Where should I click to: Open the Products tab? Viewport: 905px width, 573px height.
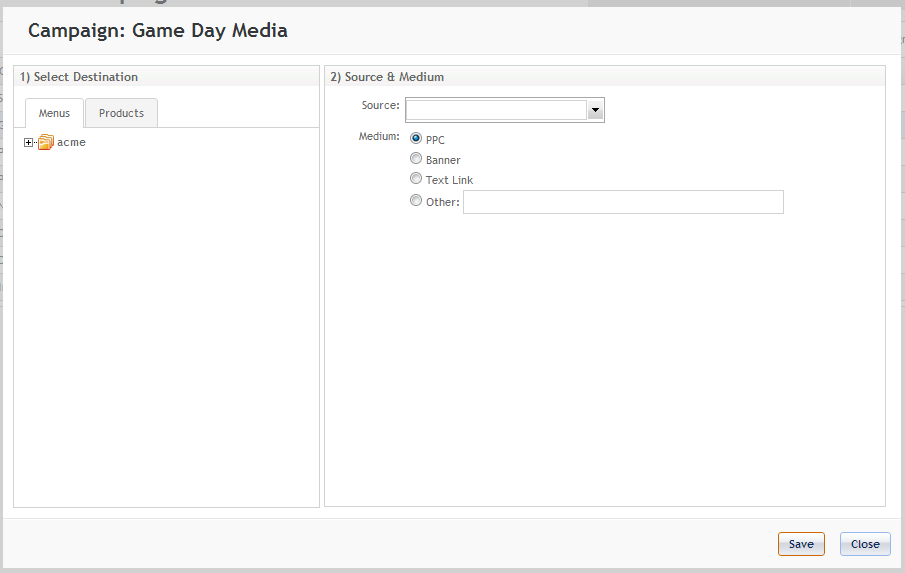[x=121, y=113]
